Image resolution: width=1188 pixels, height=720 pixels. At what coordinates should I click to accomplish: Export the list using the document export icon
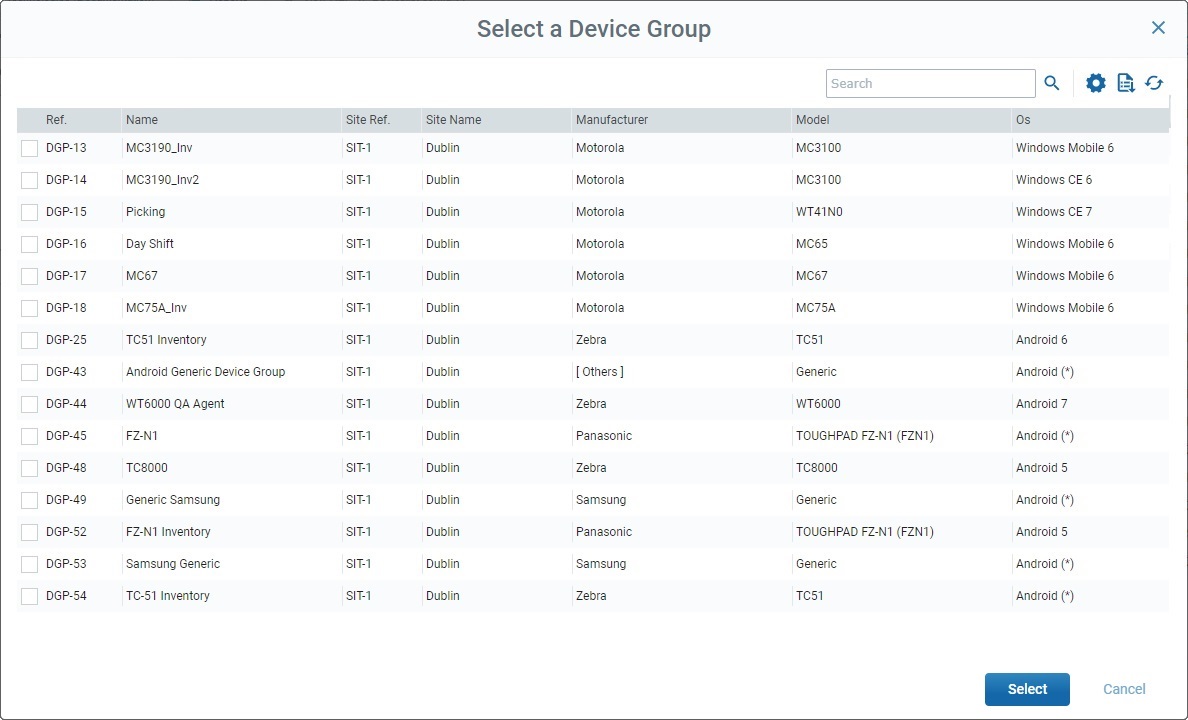[1126, 83]
